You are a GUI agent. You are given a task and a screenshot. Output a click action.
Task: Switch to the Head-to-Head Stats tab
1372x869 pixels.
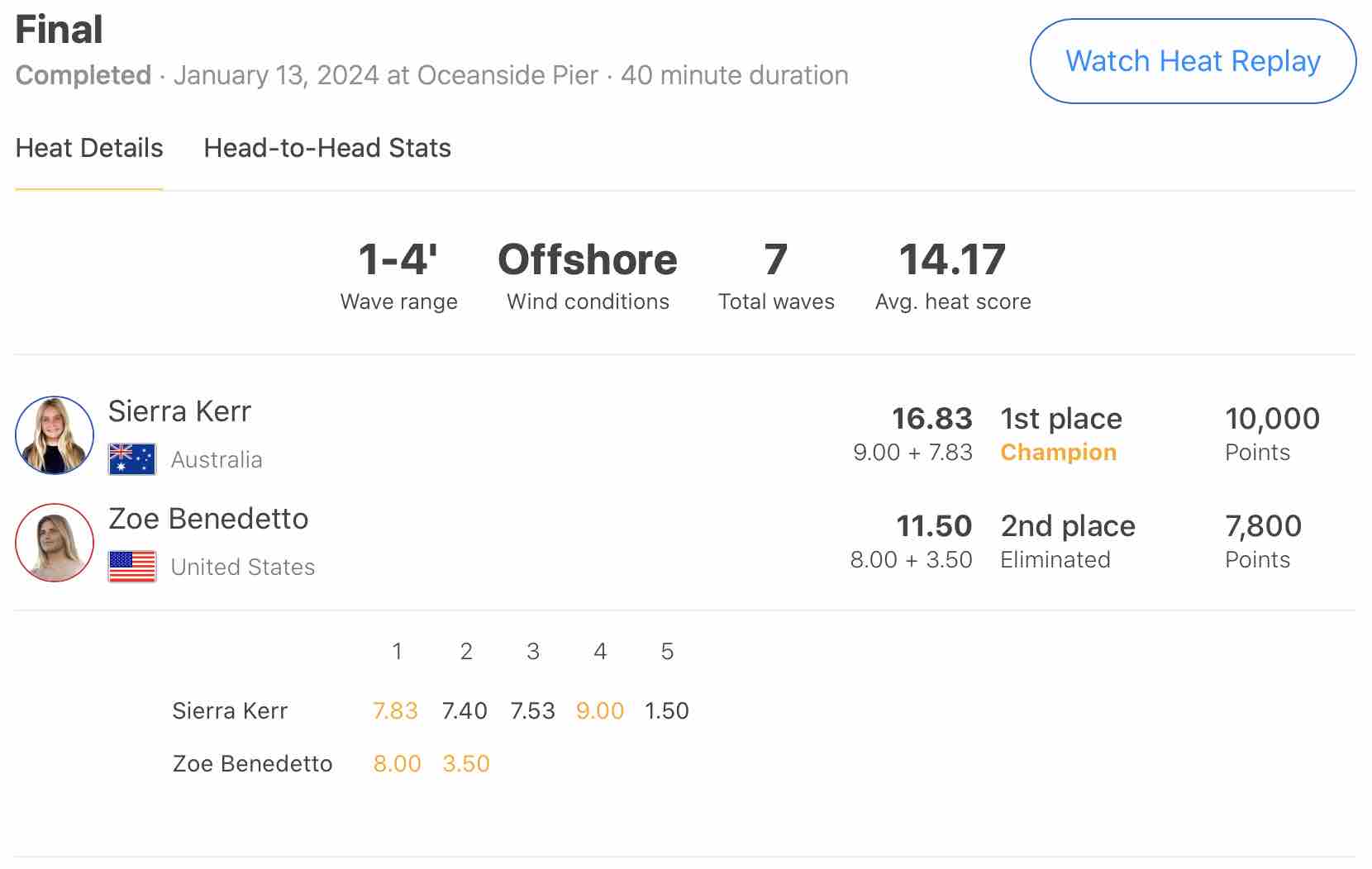(x=327, y=148)
